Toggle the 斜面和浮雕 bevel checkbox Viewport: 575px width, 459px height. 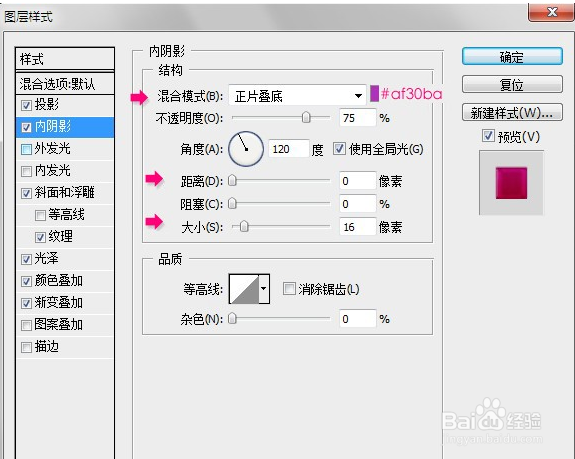[26, 193]
